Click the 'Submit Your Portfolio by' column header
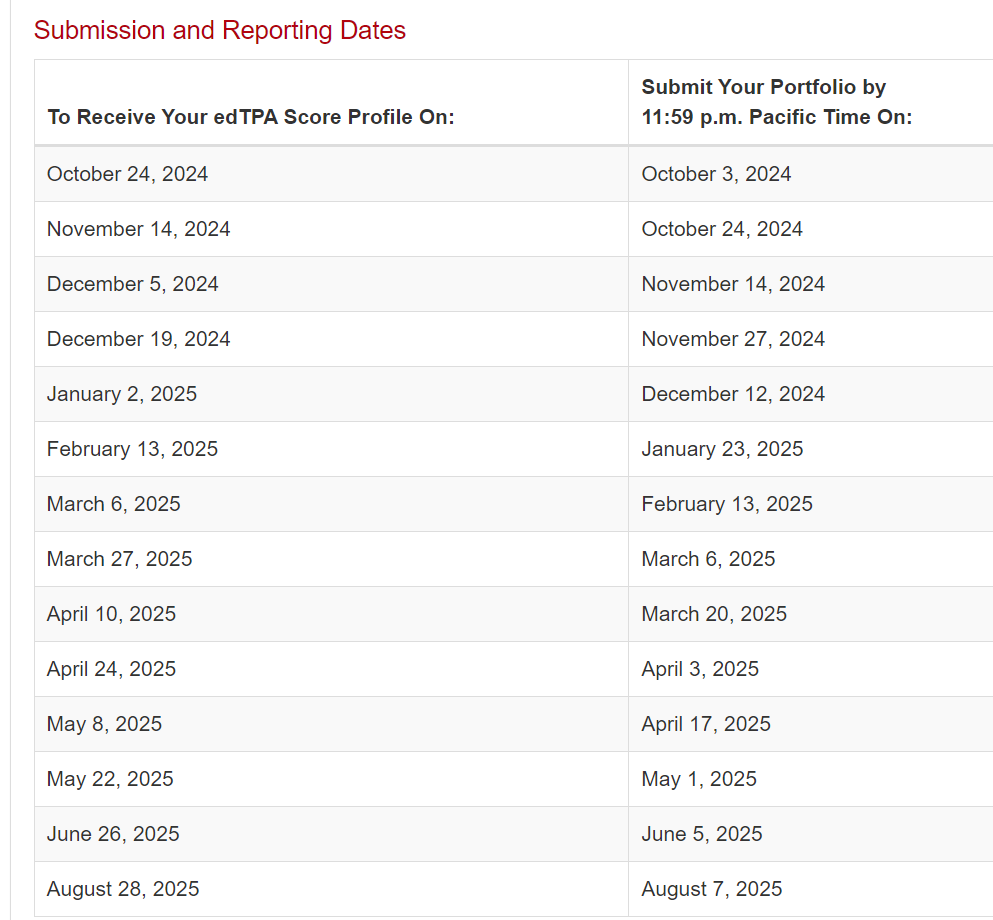The width and height of the screenshot is (993, 920). click(x=763, y=87)
